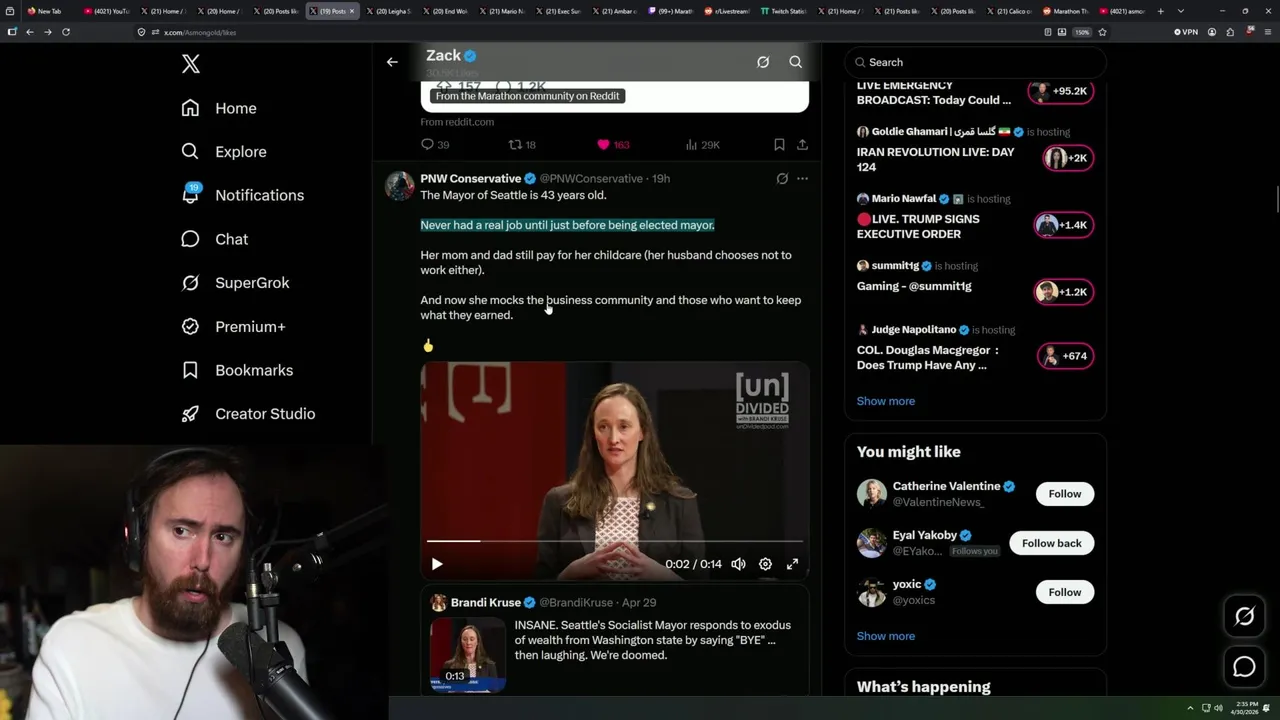Open the taskbar volume icon

point(1217,708)
